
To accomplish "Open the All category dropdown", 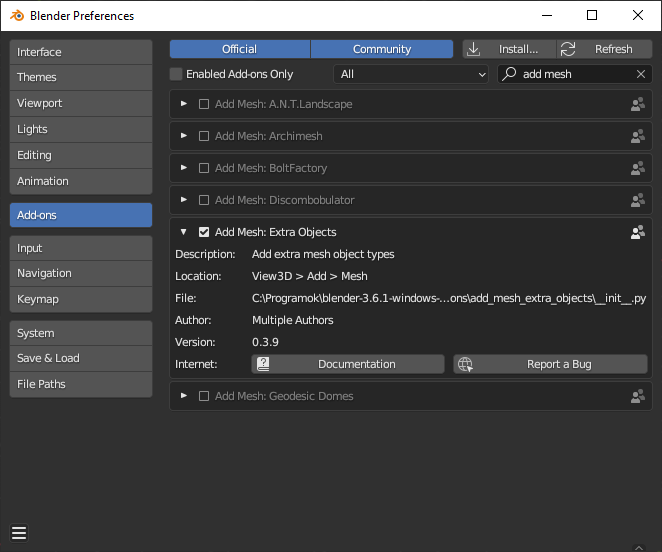I will click(411, 74).
